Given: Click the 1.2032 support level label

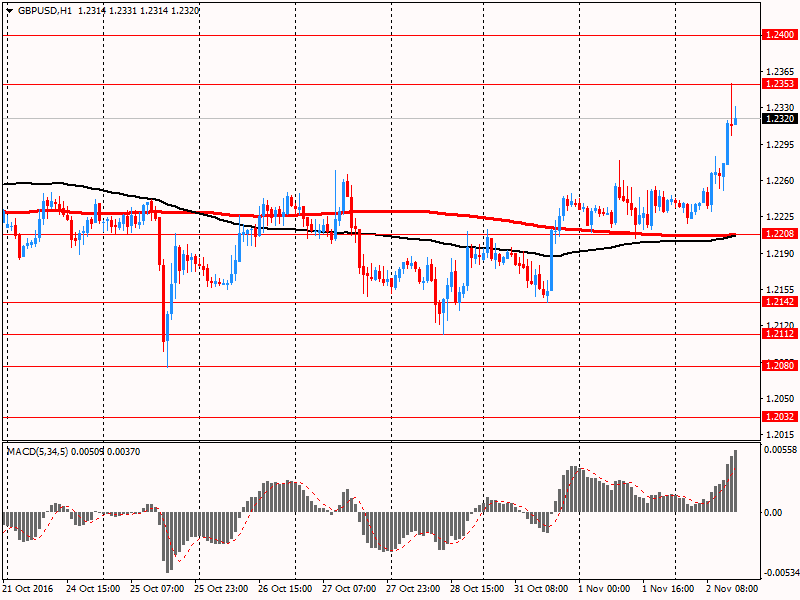Looking at the screenshot, I should tap(780, 417).
